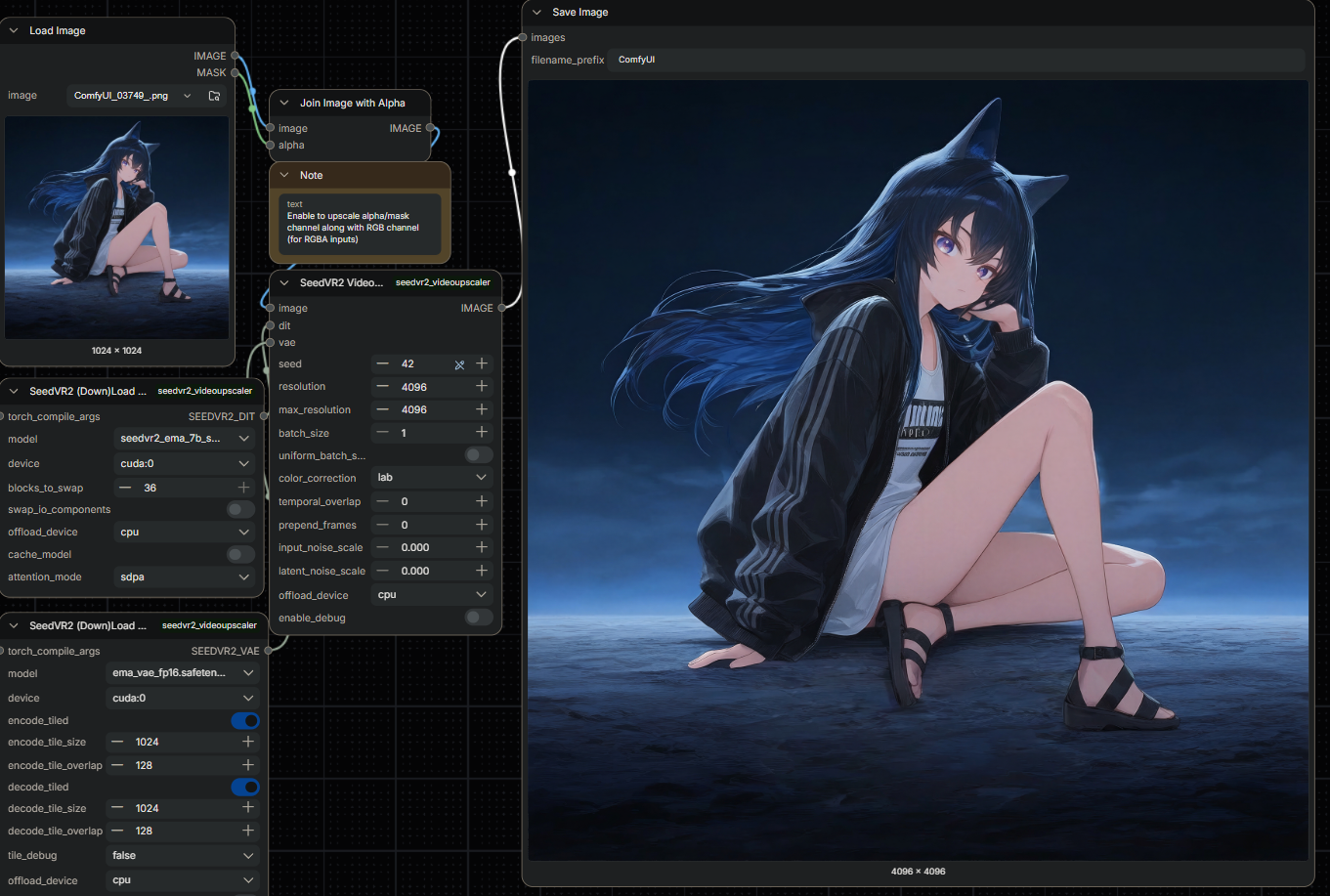Turn on the cache_model switch

point(240,554)
